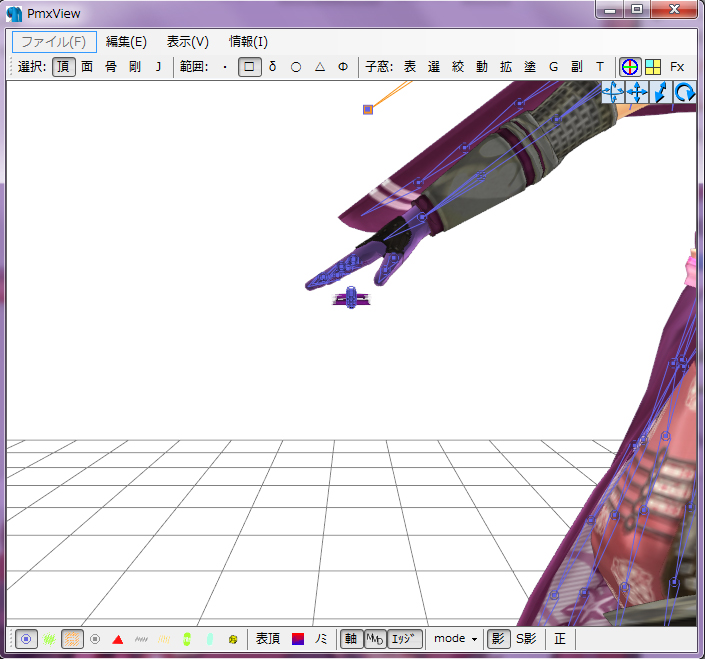
Task: Click the PmxView app icon in title bar
Action: 14,14
